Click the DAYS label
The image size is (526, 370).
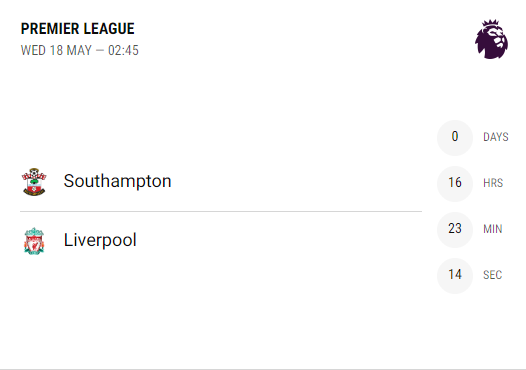tap(496, 137)
